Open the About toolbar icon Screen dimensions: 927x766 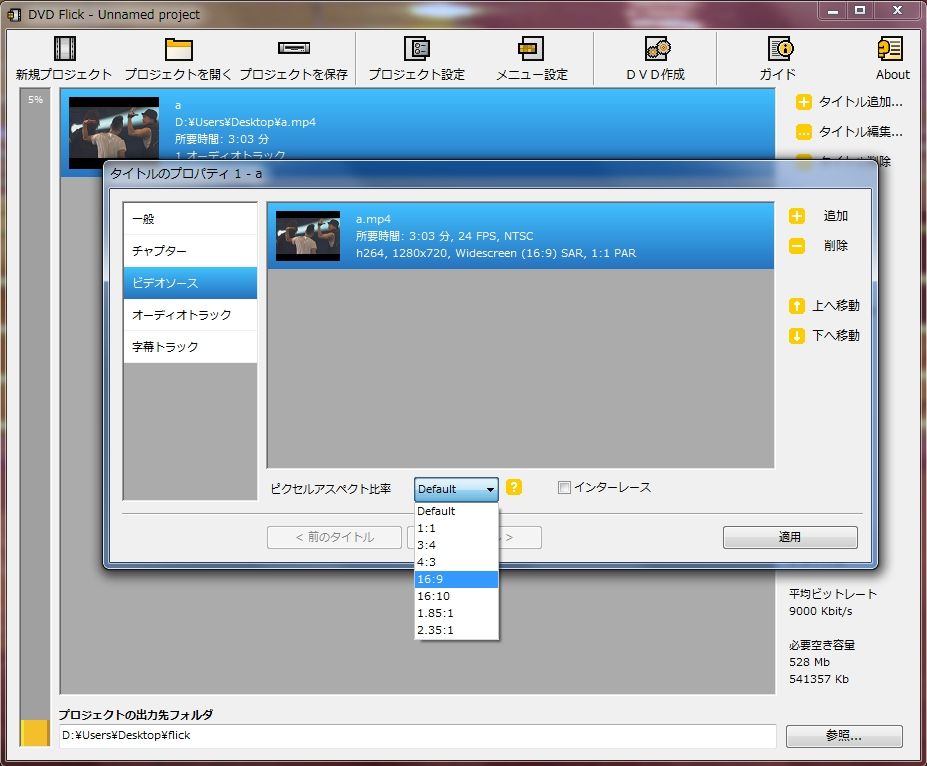point(890,48)
